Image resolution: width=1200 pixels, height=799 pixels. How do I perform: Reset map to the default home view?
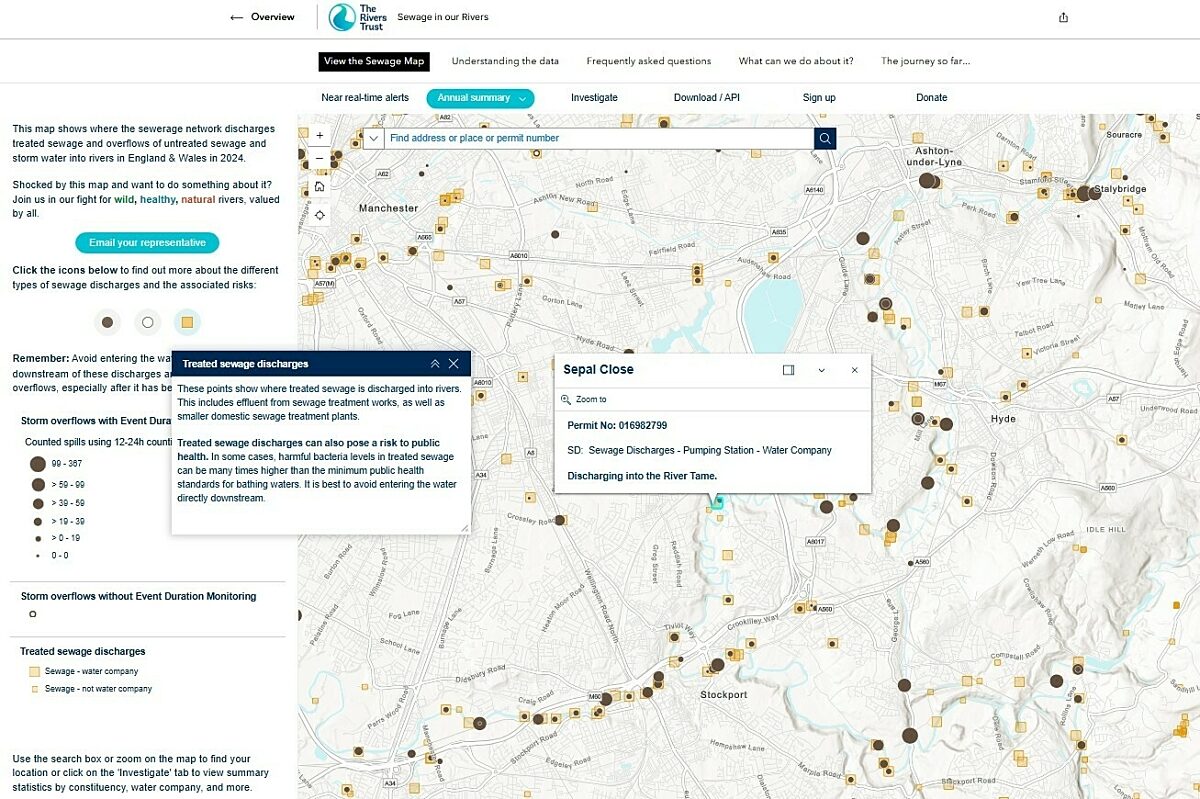[x=319, y=187]
